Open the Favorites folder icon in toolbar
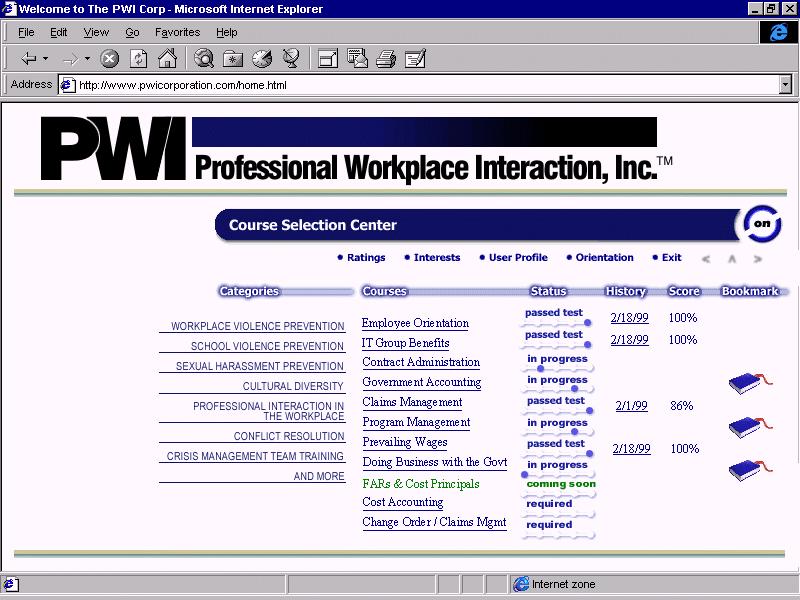 point(233,59)
